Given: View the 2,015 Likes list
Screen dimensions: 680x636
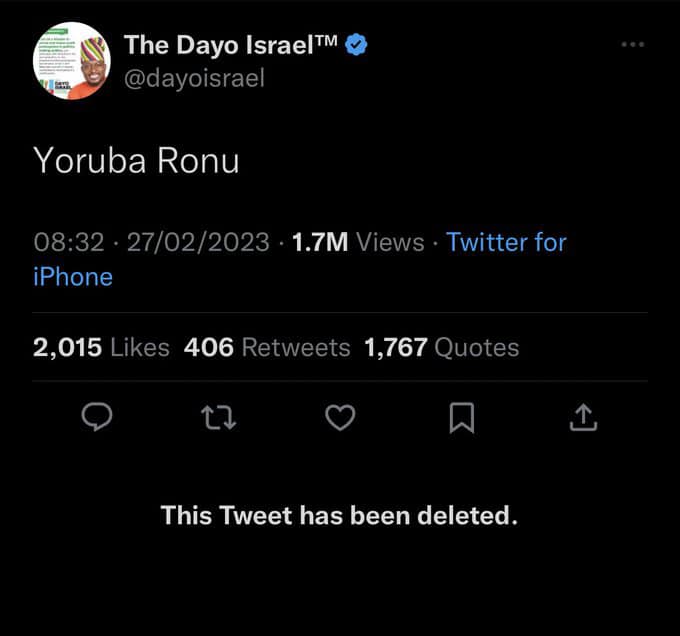Looking at the screenshot, I should [x=101, y=347].
